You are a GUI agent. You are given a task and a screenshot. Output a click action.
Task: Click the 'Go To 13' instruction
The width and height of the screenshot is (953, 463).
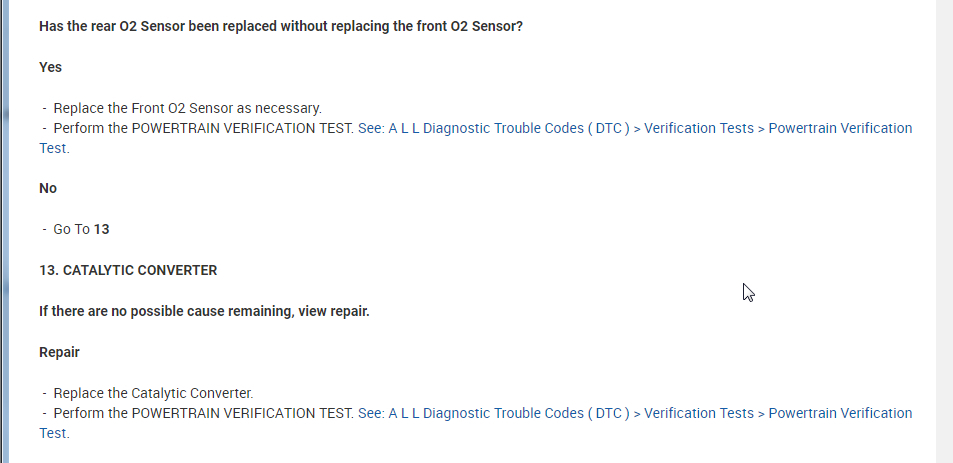tap(81, 229)
